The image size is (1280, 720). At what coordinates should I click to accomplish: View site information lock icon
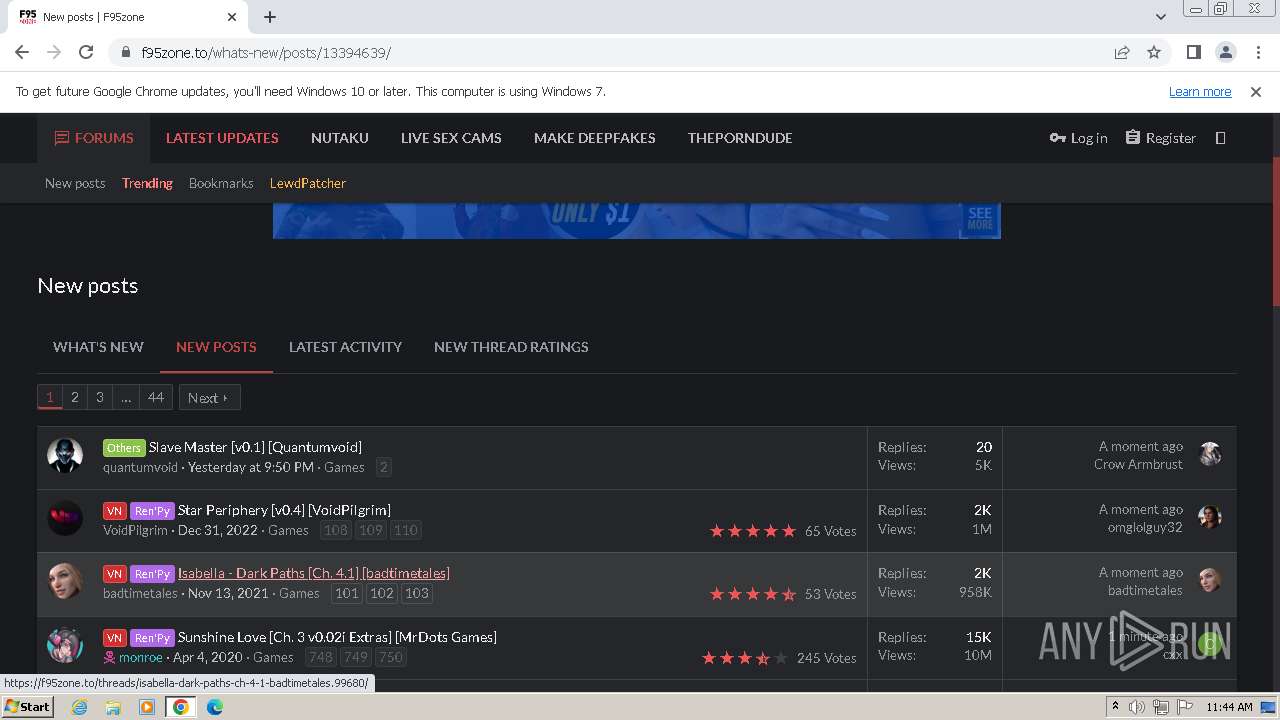click(125, 52)
